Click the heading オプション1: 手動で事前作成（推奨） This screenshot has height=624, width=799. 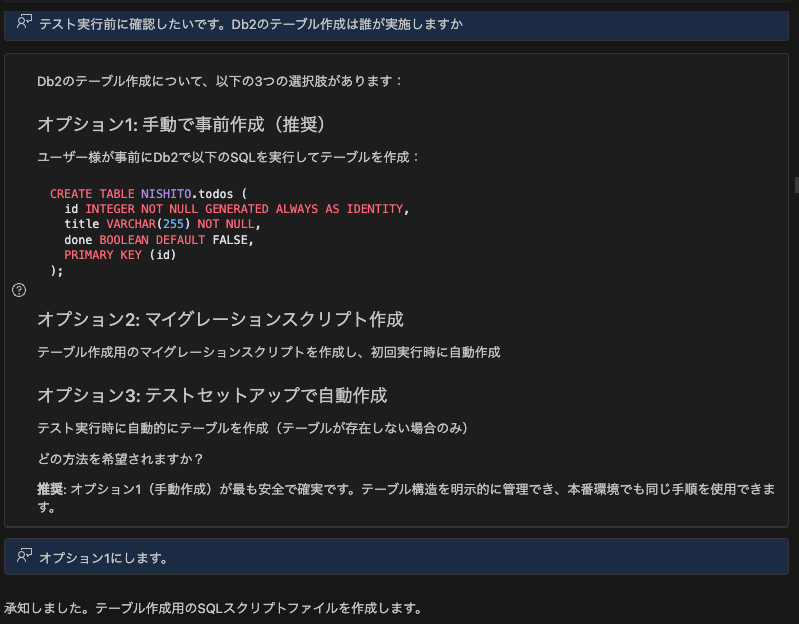[182, 124]
